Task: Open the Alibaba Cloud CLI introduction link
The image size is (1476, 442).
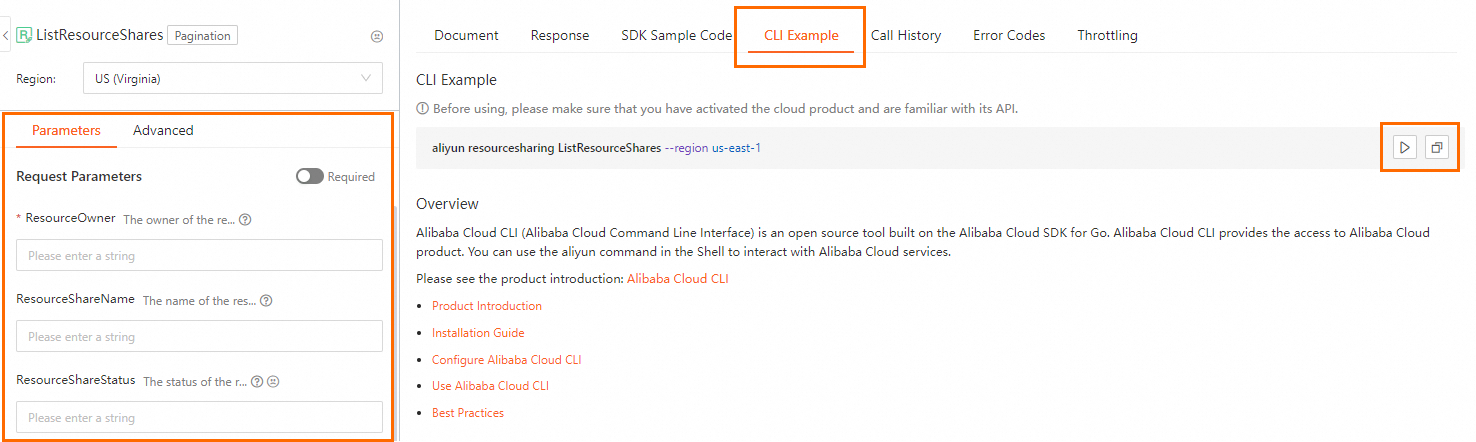Action: (x=677, y=279)
